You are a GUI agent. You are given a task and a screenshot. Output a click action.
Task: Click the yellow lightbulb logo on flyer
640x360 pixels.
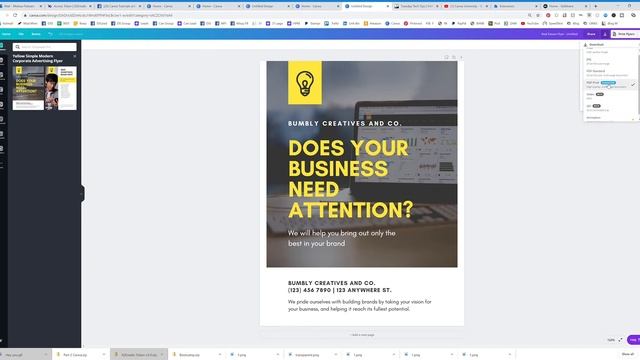point(305,83)
